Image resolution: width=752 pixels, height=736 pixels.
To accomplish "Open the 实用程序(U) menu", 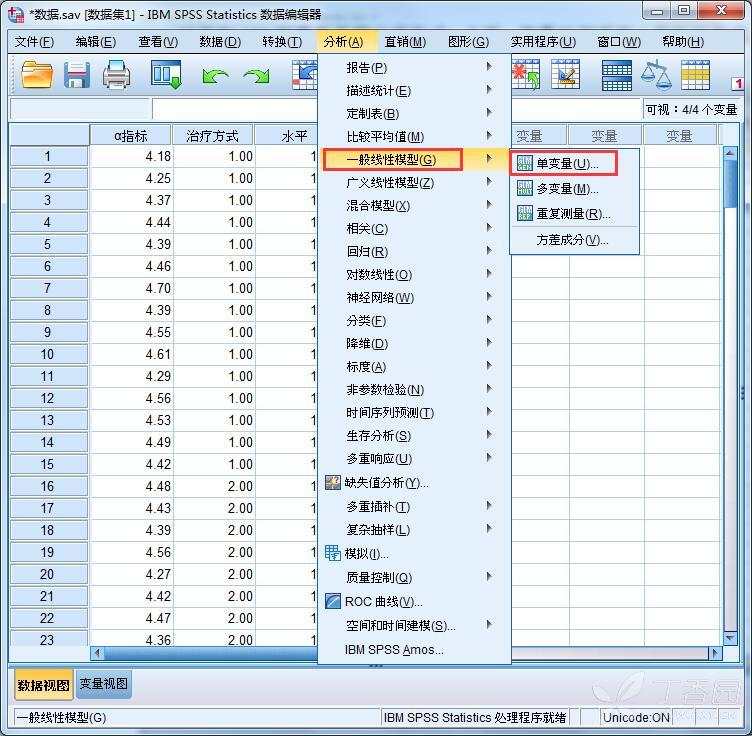I will point(543,42).
